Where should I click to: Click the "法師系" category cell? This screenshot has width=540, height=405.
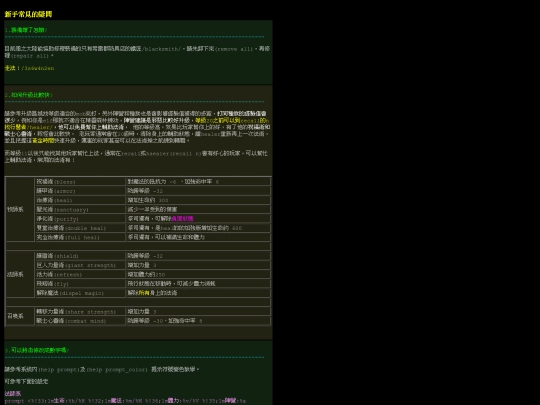[x=20, y=274]
